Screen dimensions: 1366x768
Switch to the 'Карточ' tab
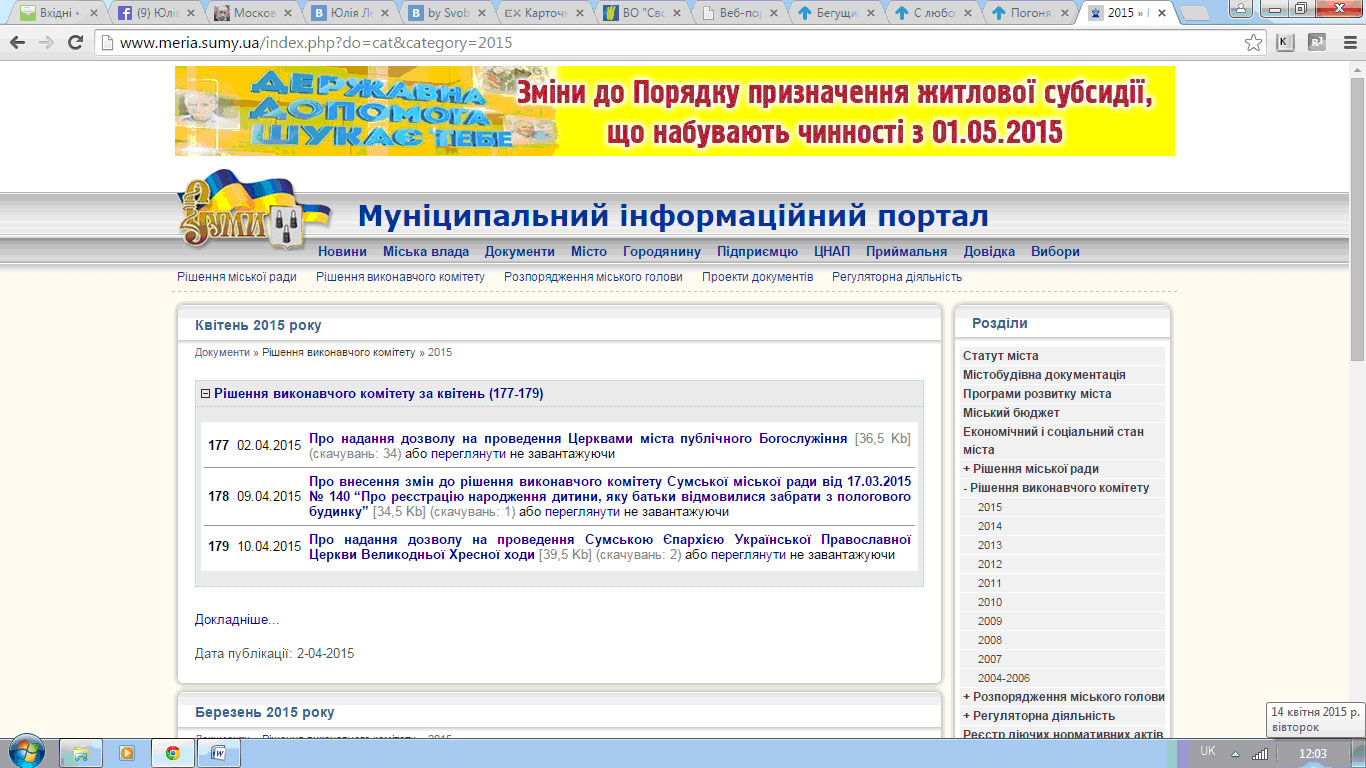click(542, 14)
